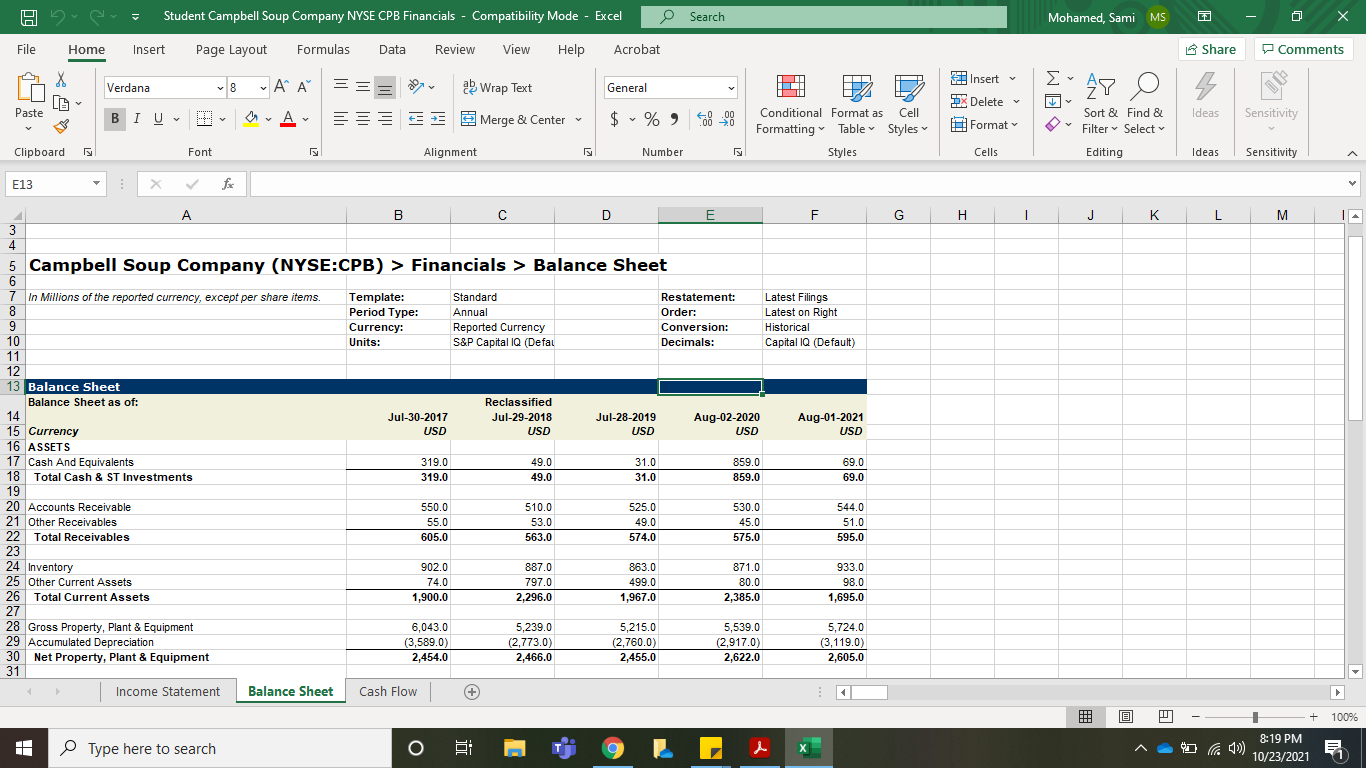Click the Share button

[1211, 48]
